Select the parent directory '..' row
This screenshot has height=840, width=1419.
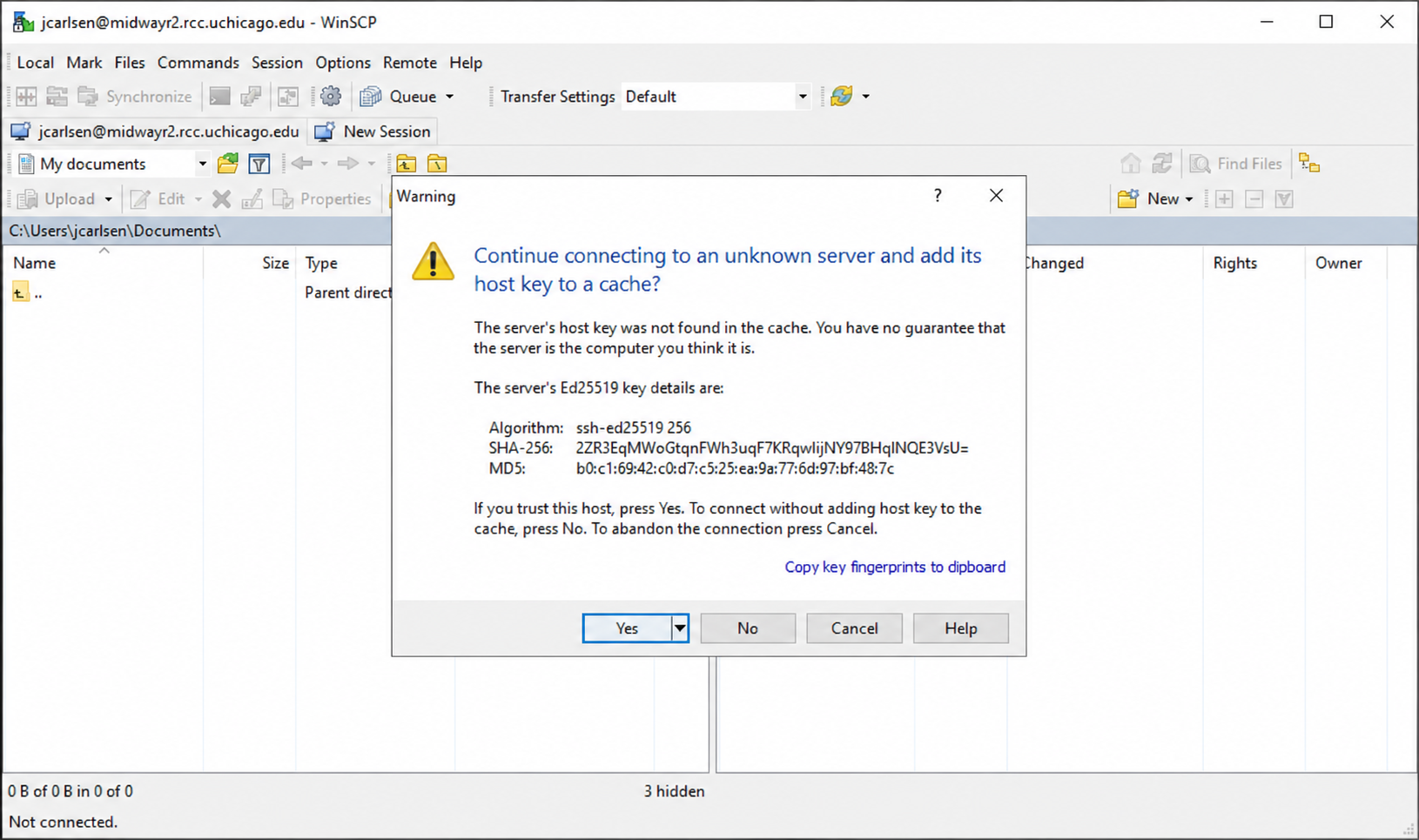[x=27, y=292]
